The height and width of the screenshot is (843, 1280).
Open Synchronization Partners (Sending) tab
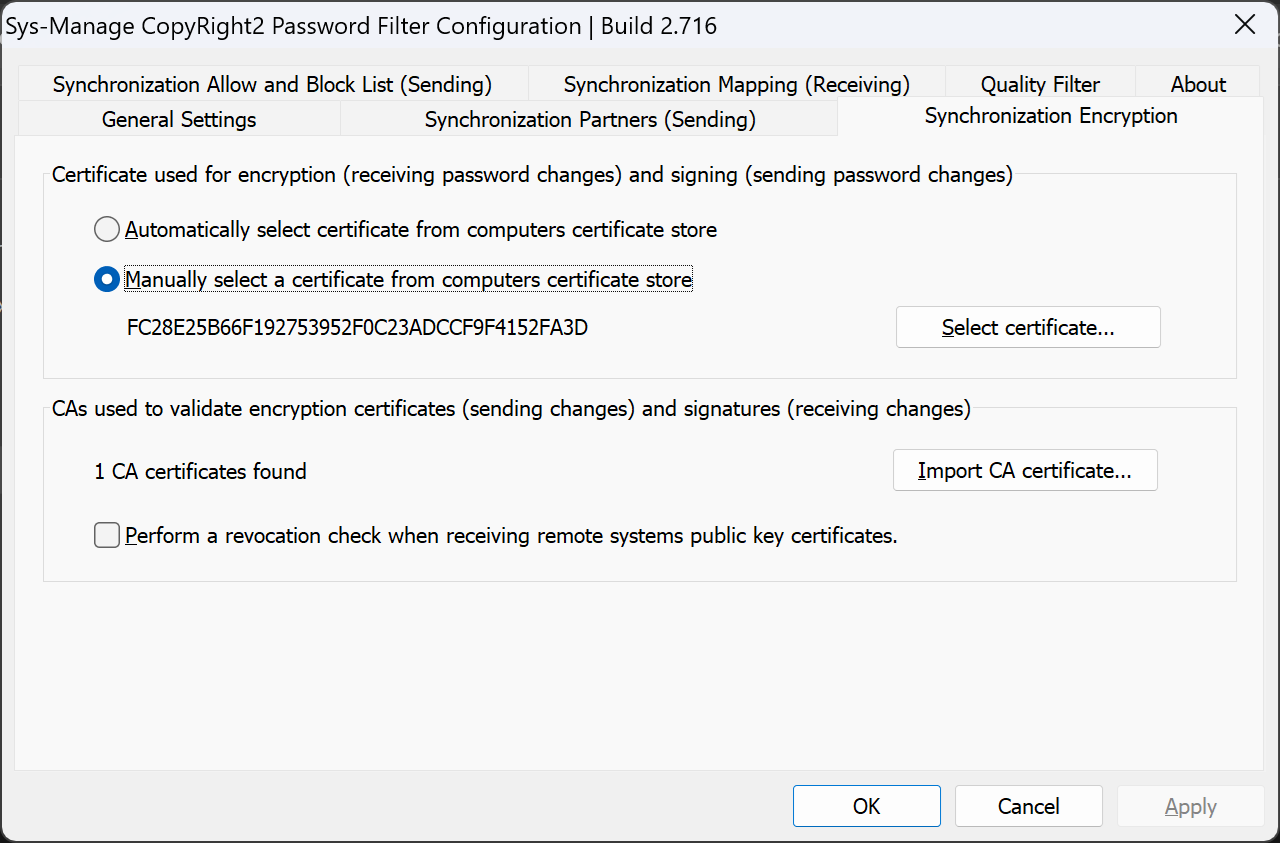coord(590,120)
